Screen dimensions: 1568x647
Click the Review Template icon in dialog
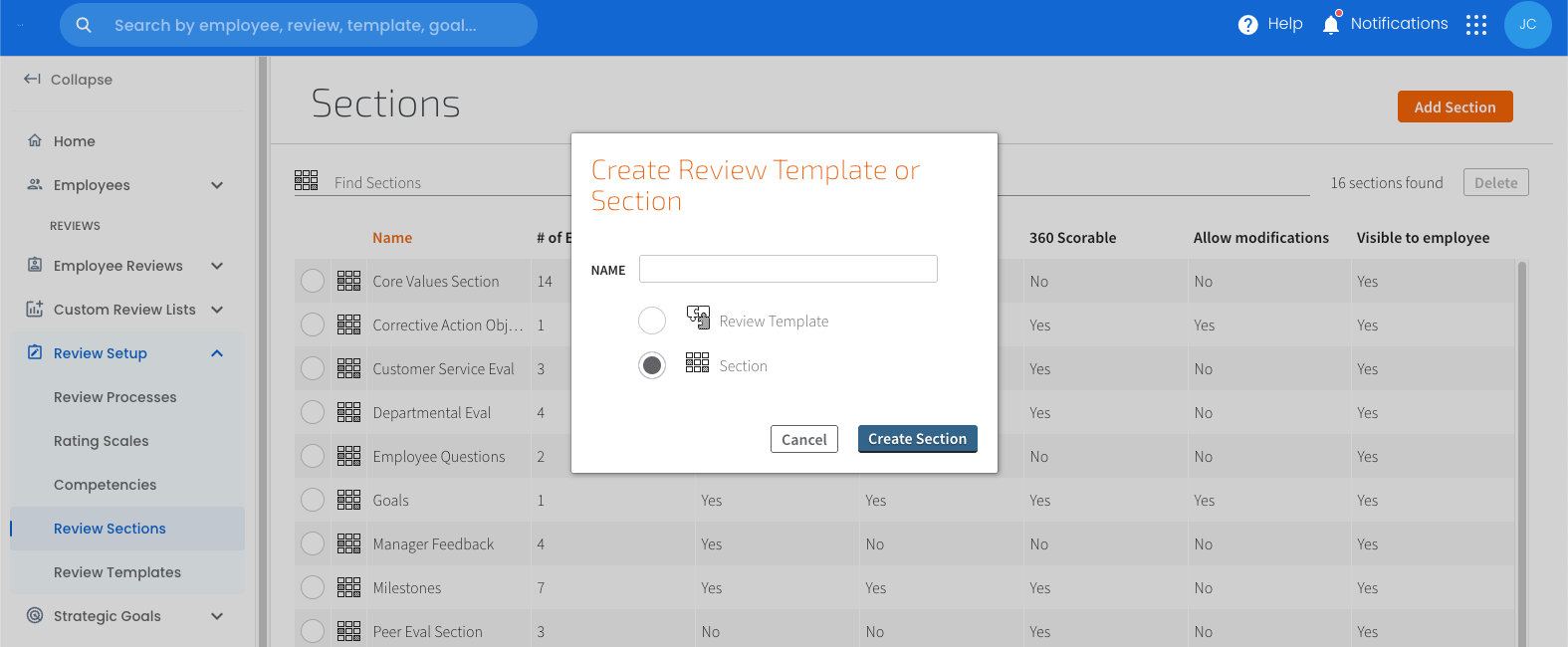[698, 318]
